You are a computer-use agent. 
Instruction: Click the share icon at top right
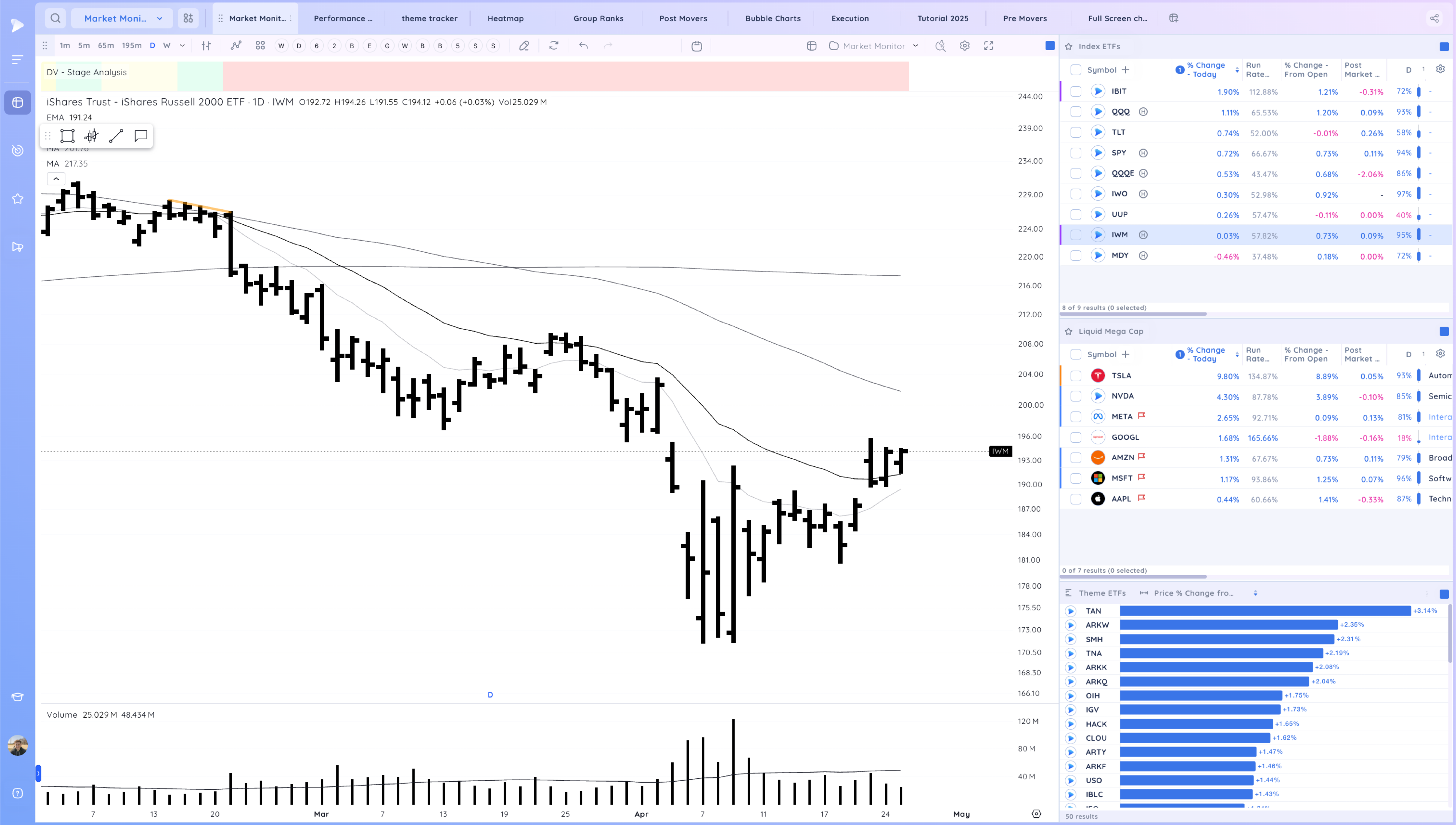click(x=1434, y=18)
